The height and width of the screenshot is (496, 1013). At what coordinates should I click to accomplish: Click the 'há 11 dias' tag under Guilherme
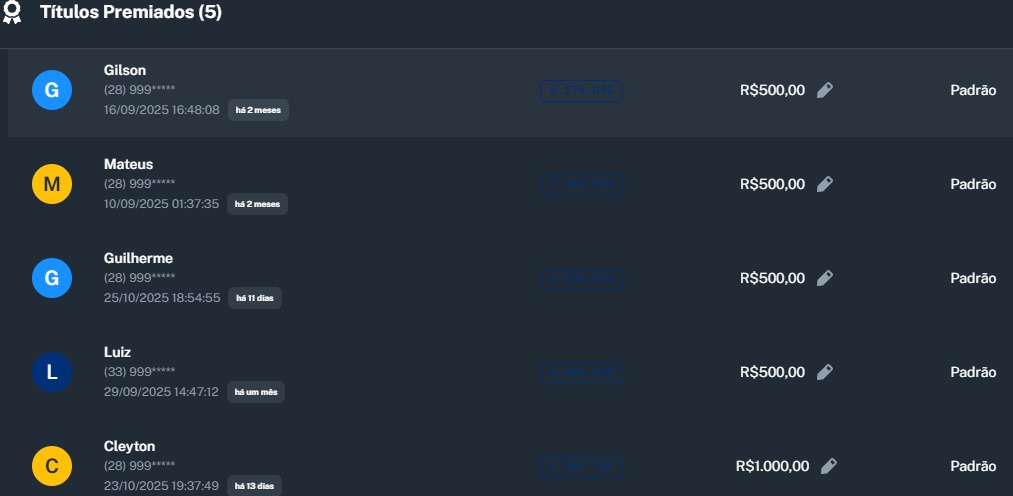(255, 298)
